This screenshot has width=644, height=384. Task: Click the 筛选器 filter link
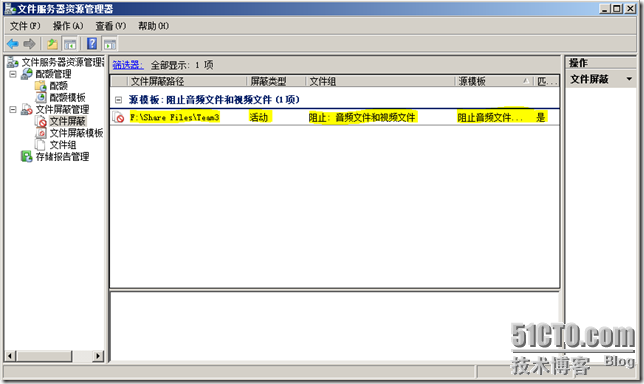click(x=128, y=65)
